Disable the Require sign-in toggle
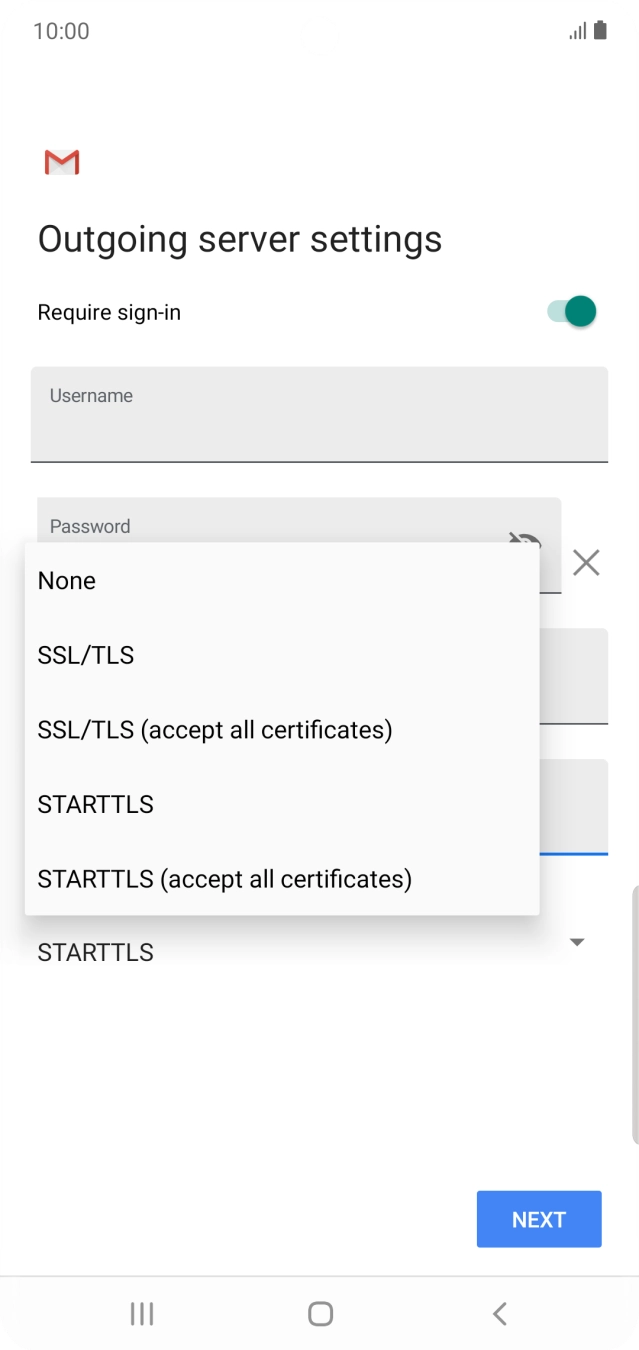Screen dimensions: 639x1350 [x=568, y=311]
